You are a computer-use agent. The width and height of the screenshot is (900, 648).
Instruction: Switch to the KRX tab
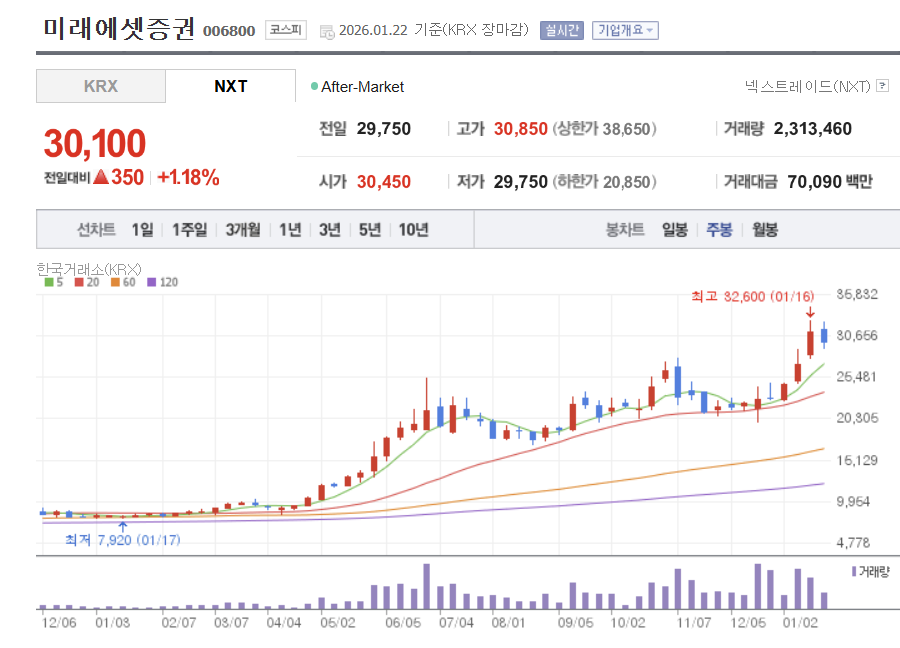101,86
